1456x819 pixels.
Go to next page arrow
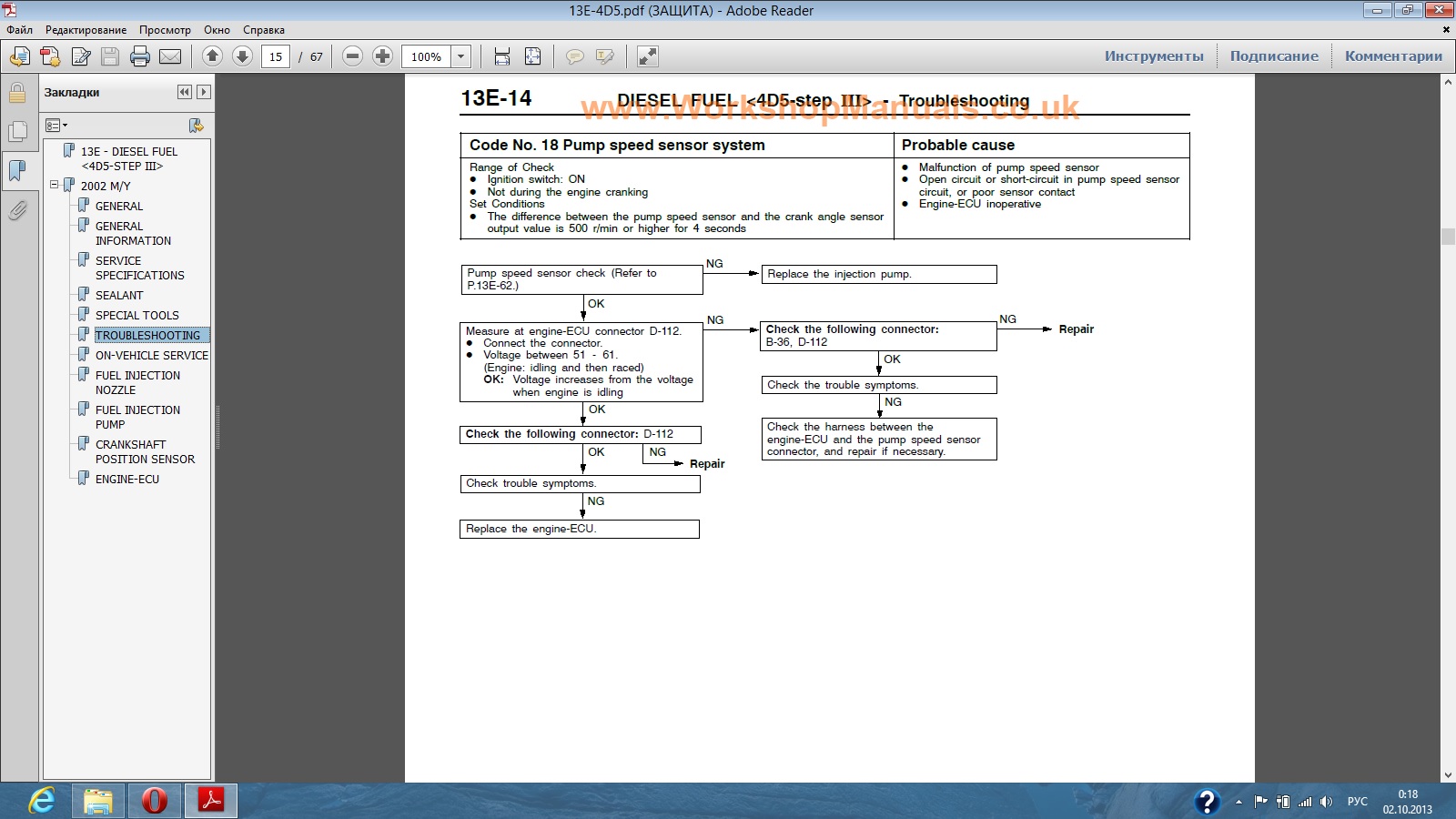(242, 56)
